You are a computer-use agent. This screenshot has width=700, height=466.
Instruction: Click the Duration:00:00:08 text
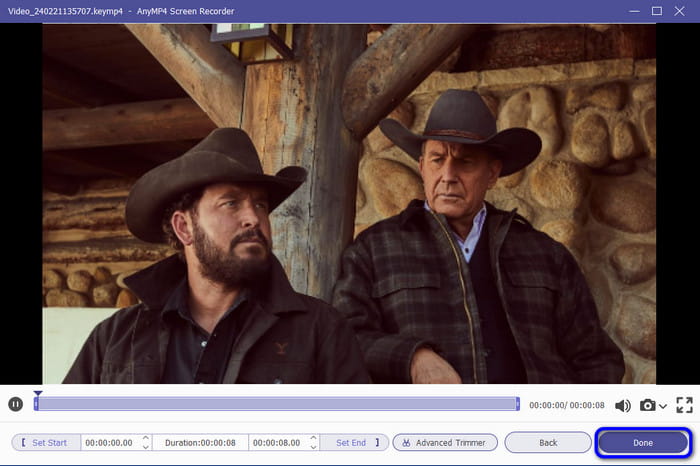pos(200,443)
